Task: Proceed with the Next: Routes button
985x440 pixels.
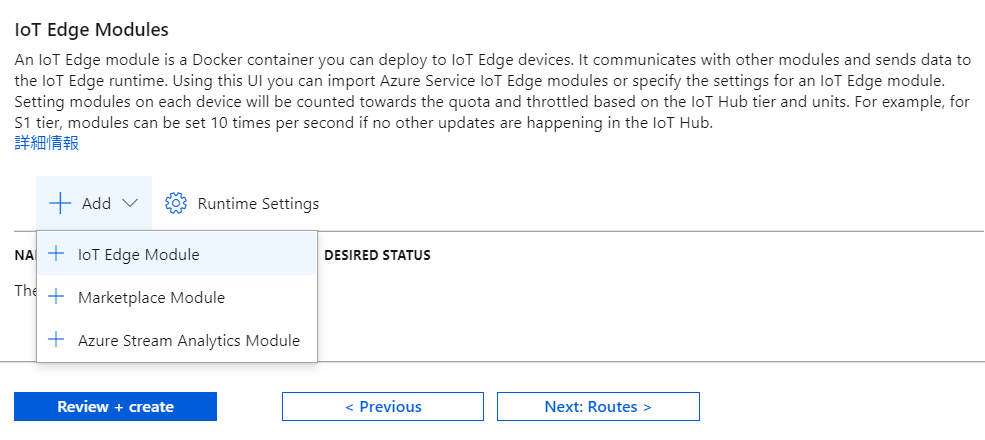Action: (x=598, y=407)
